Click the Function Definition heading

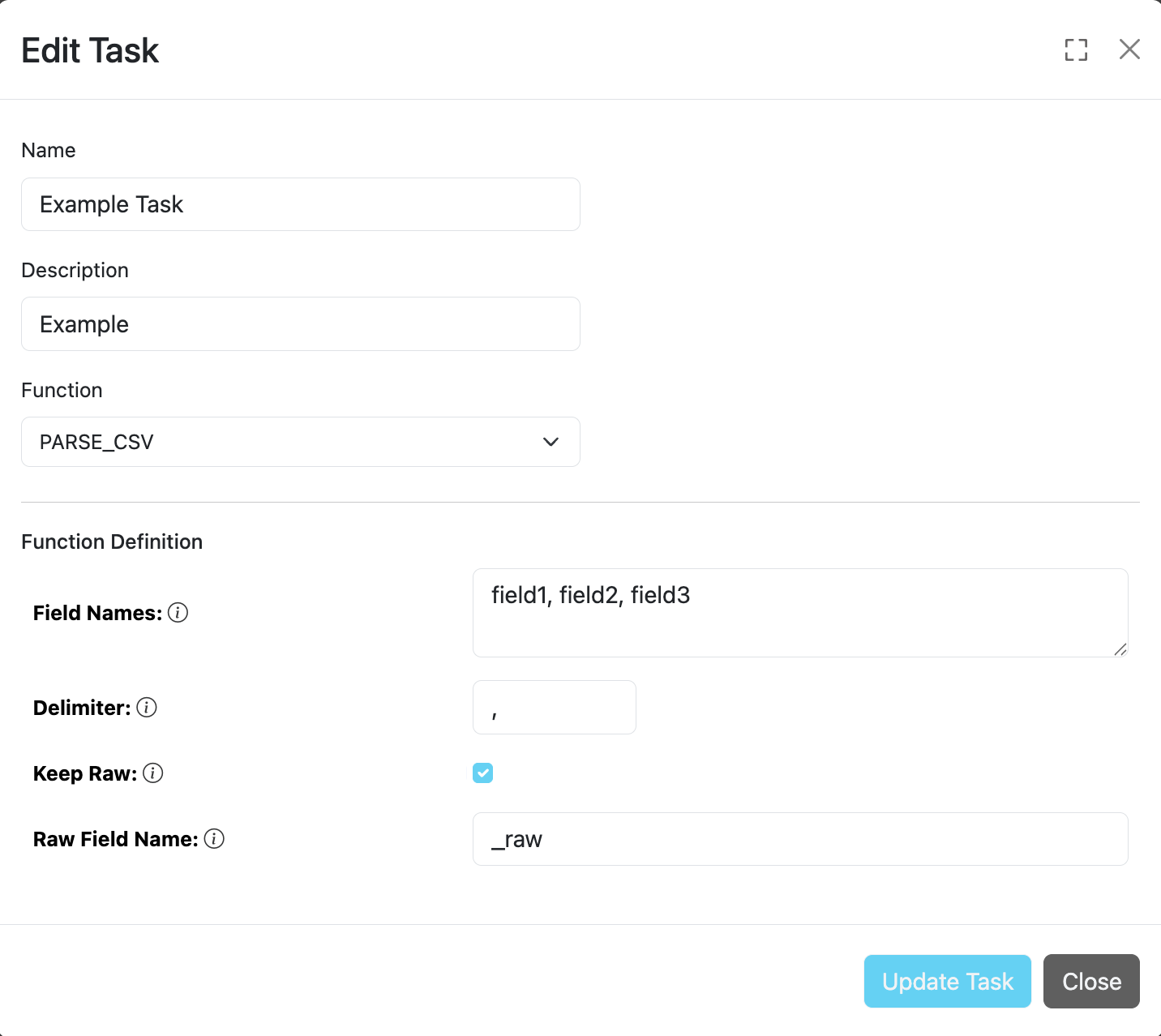[112, 542]
